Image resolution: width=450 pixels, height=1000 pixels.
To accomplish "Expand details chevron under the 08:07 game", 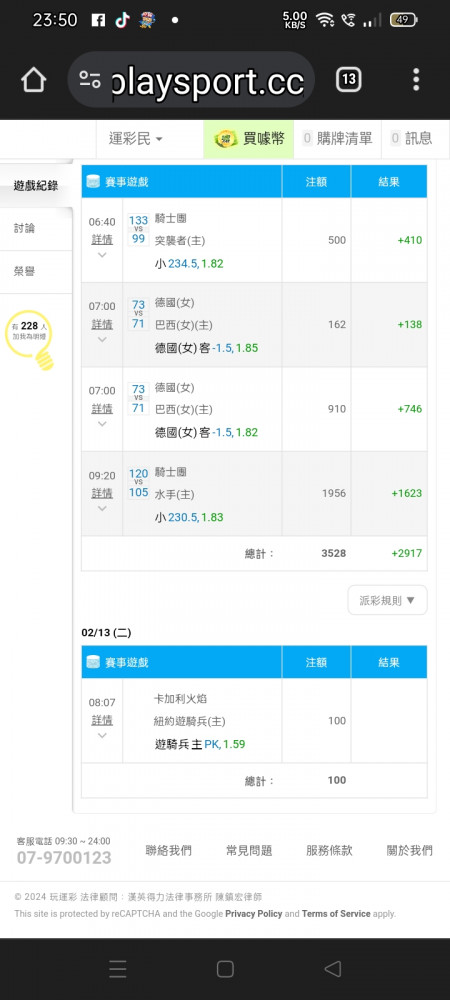I will 102,735.
